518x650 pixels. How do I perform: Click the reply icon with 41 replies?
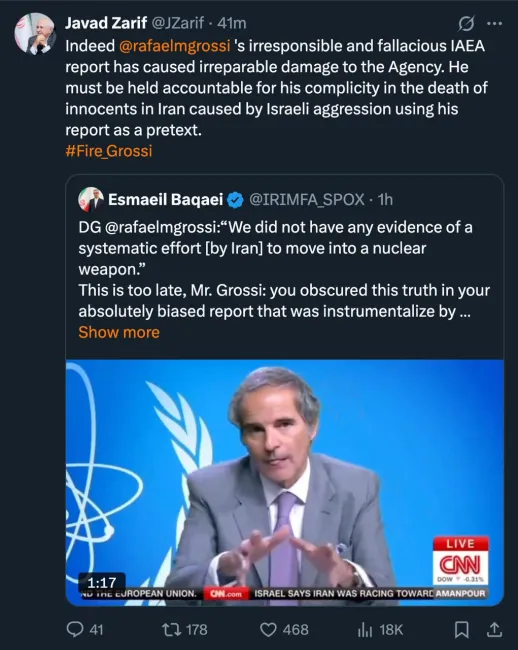click(75, 630)
